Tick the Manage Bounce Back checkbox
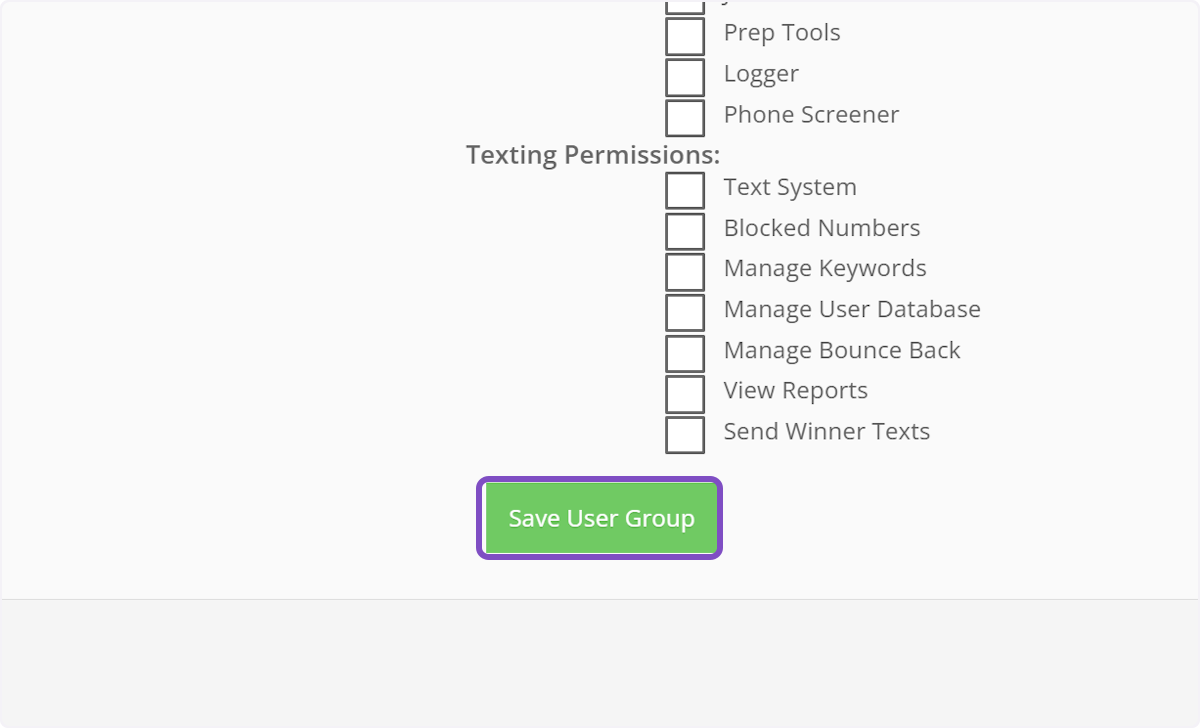 coord(685,353)
